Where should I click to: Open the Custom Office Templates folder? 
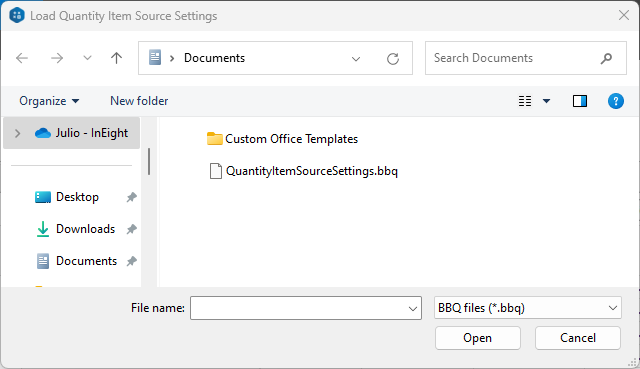coord(282,139)
